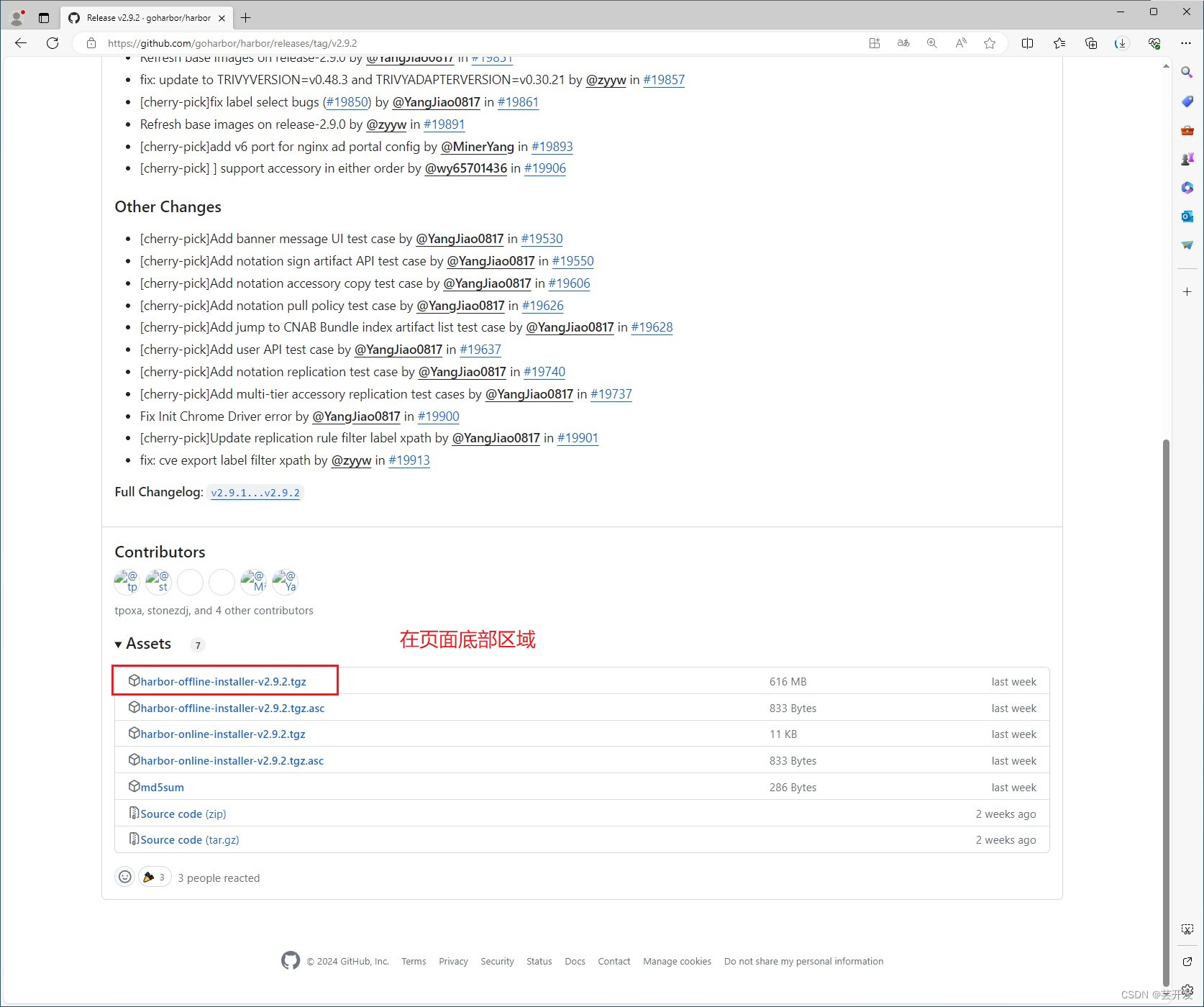The height and width of the screenshot is (1007, 1204).
Task: Open @wy65701436 user profile
Action: [466, 168]
